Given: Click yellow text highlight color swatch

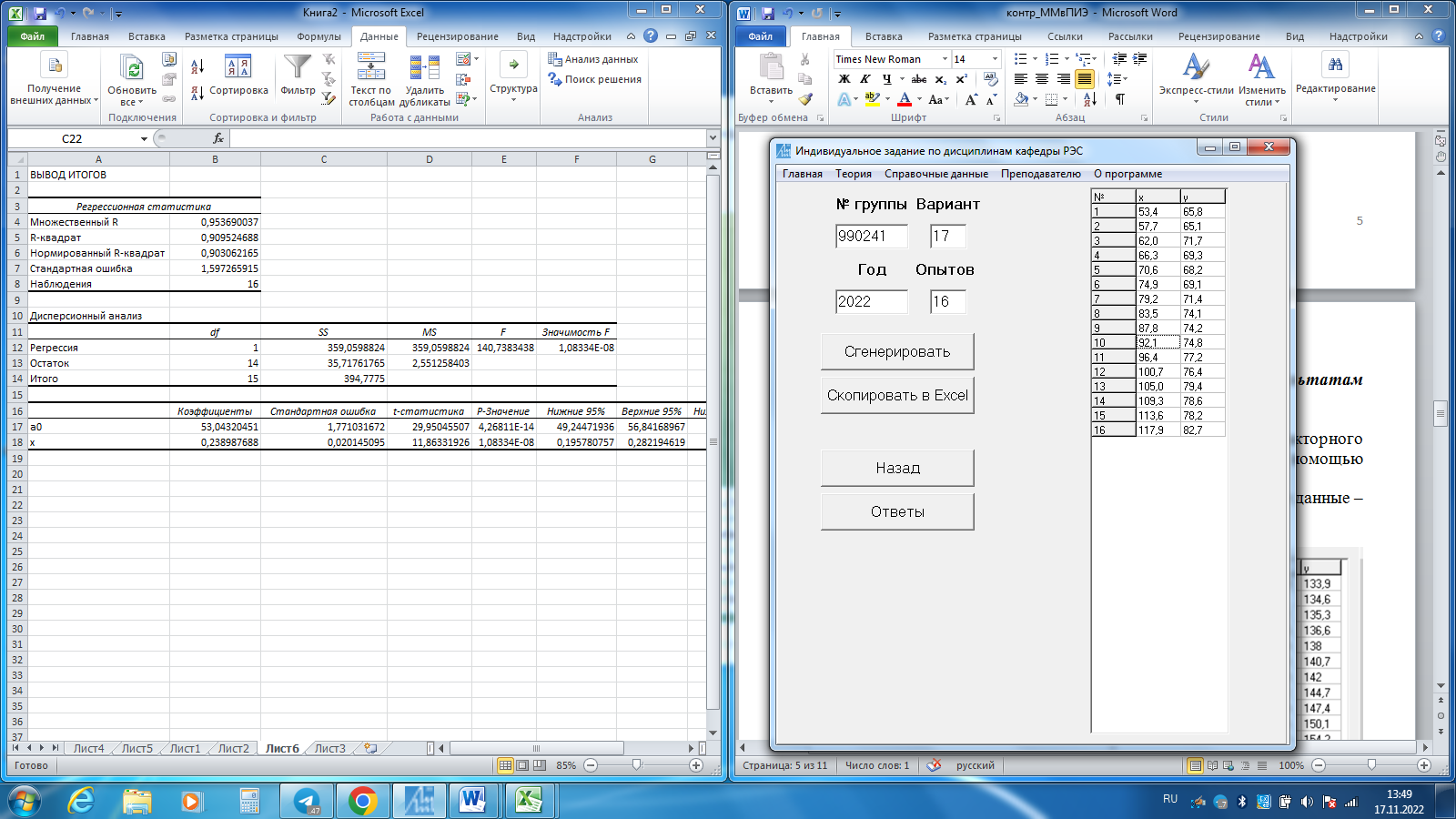Looking at the screenshot, I should (x=873, y=99).
